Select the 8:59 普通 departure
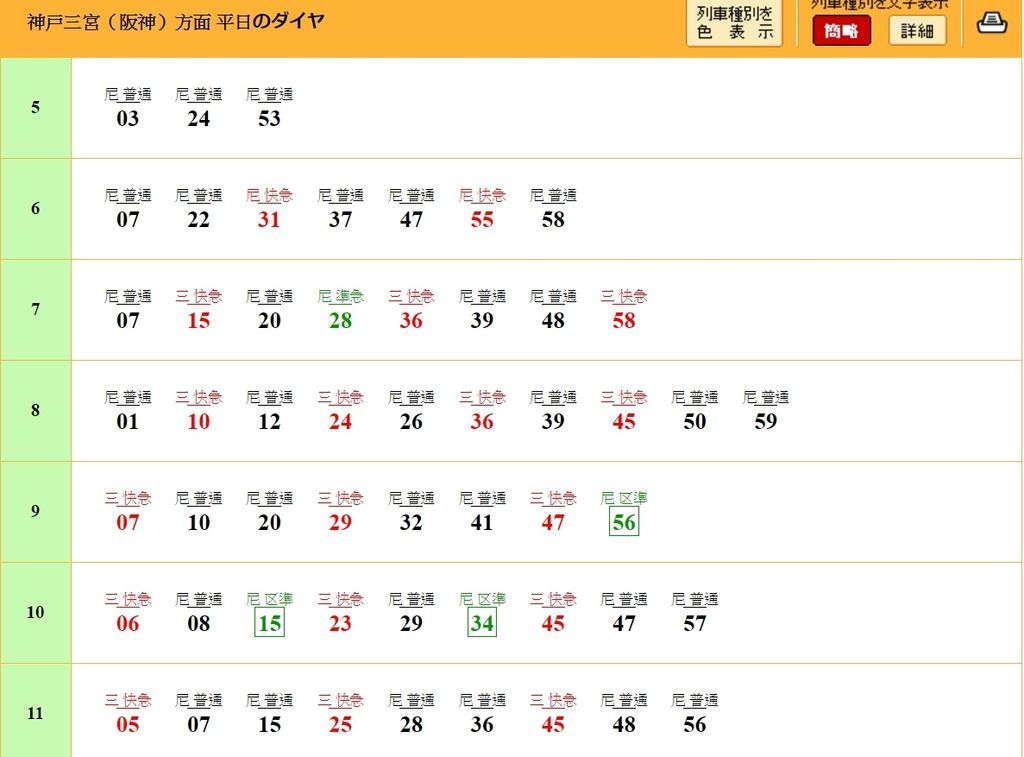This screenshot has width=1024, height=757. 766,422
